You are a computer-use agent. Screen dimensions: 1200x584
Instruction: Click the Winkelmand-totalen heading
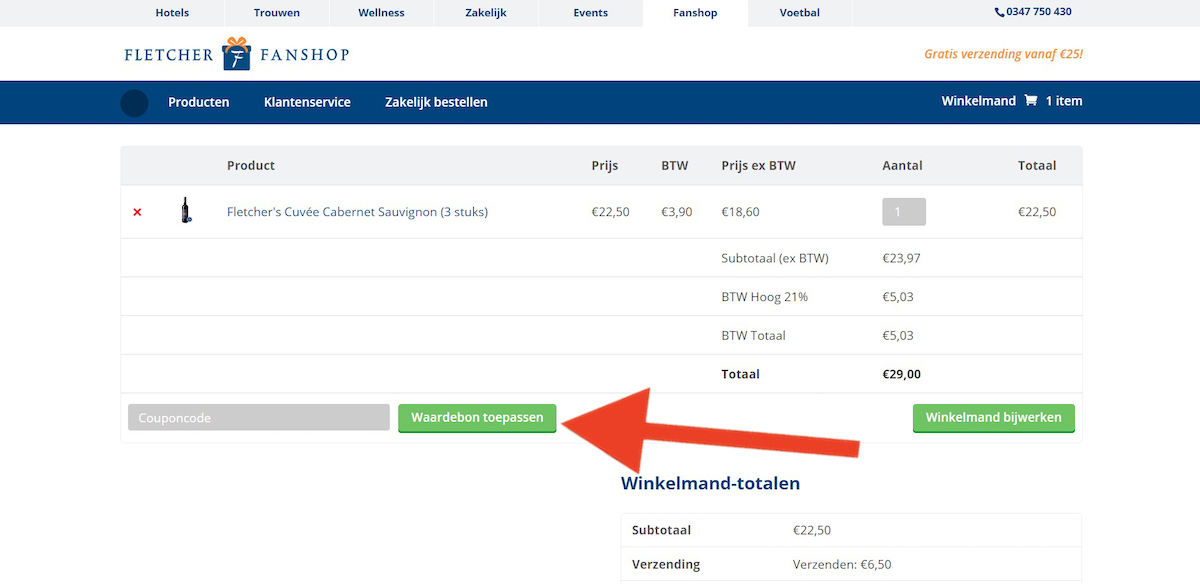tap(710, 484)
